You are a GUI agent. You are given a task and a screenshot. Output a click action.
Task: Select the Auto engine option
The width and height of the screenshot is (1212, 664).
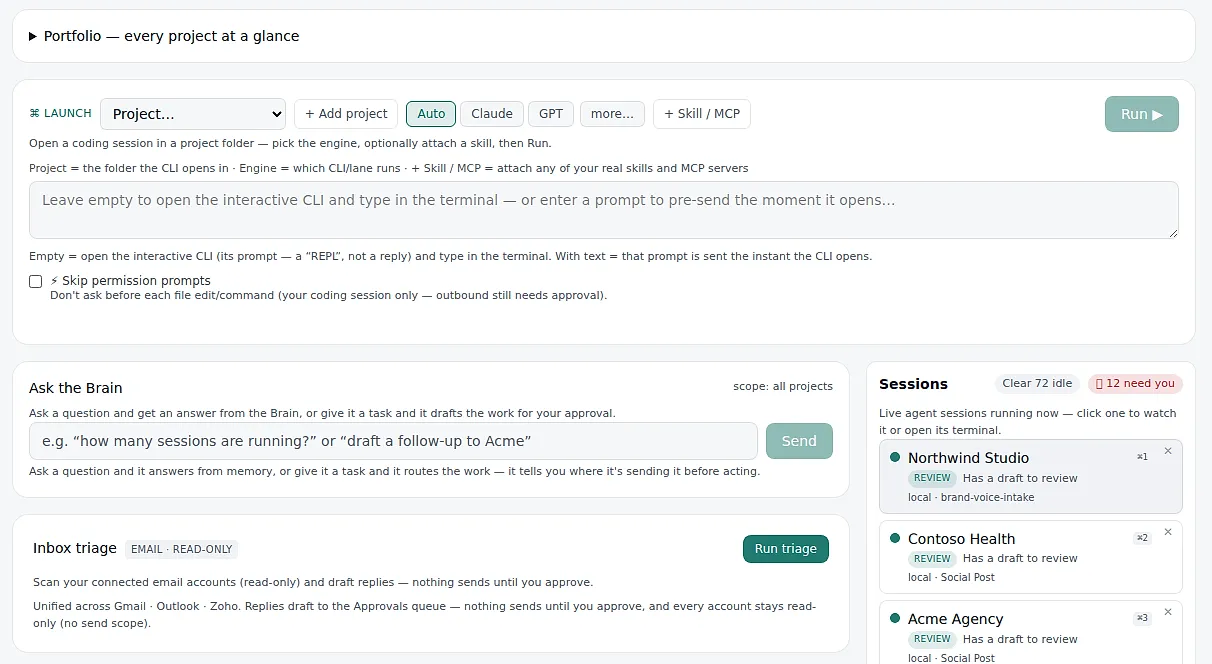431,114
